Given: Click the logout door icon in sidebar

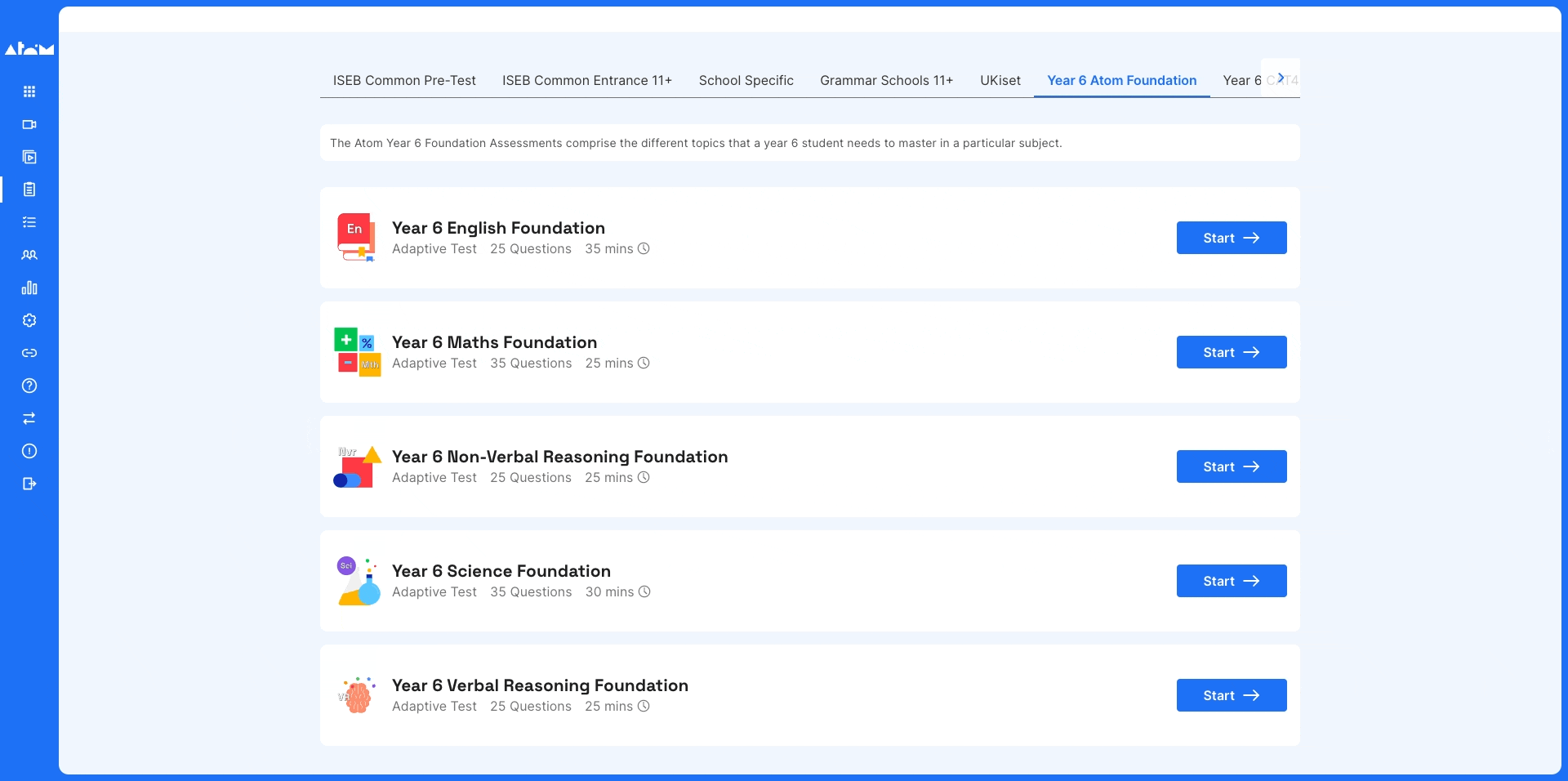Looking at the screenshot, I should [x=29, y=484].
